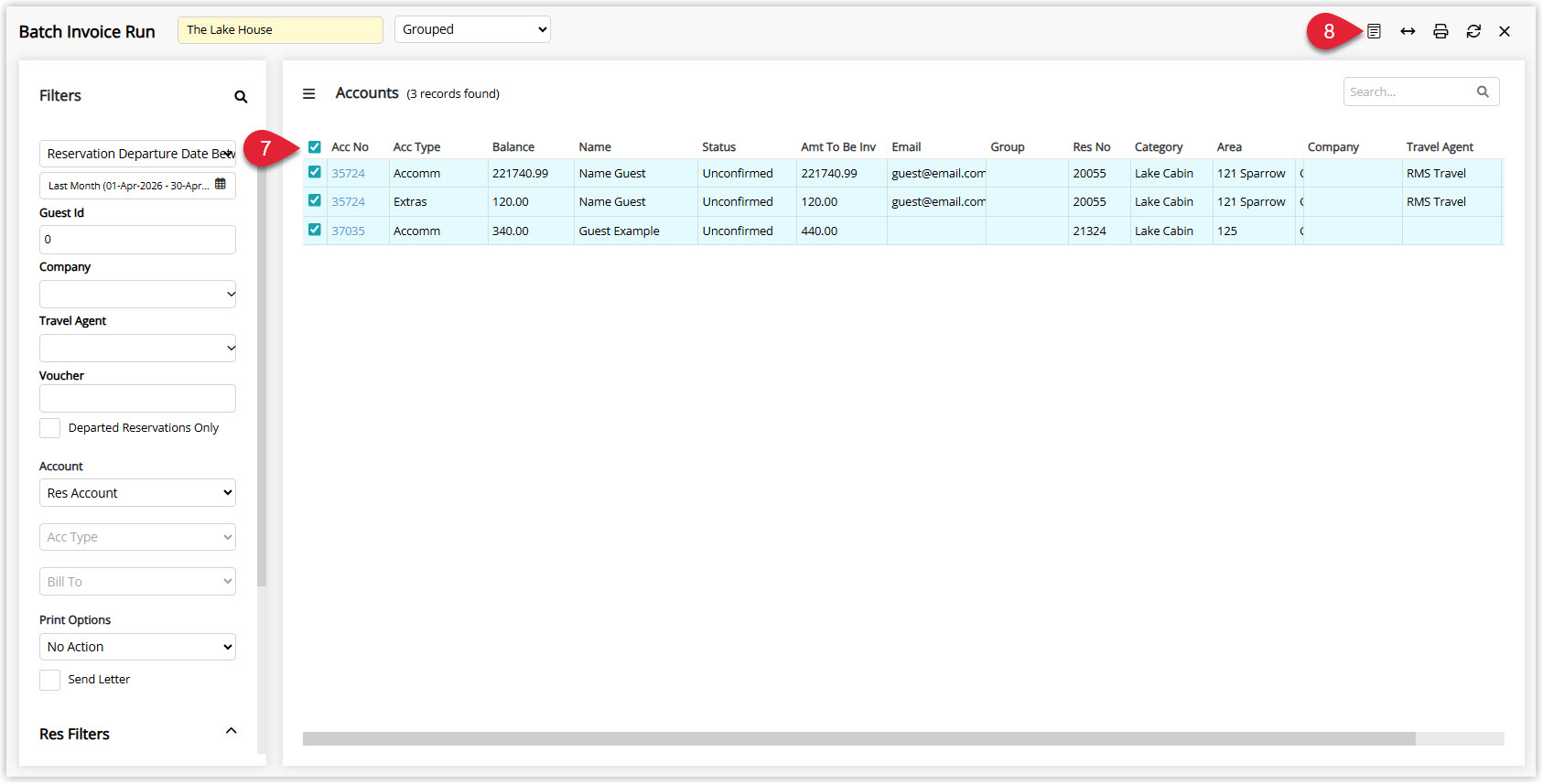The height and width of the screenshot is (784, 1543).
Task: Click the refresh icon in top toolbar
Action: tap(1473, 31)
